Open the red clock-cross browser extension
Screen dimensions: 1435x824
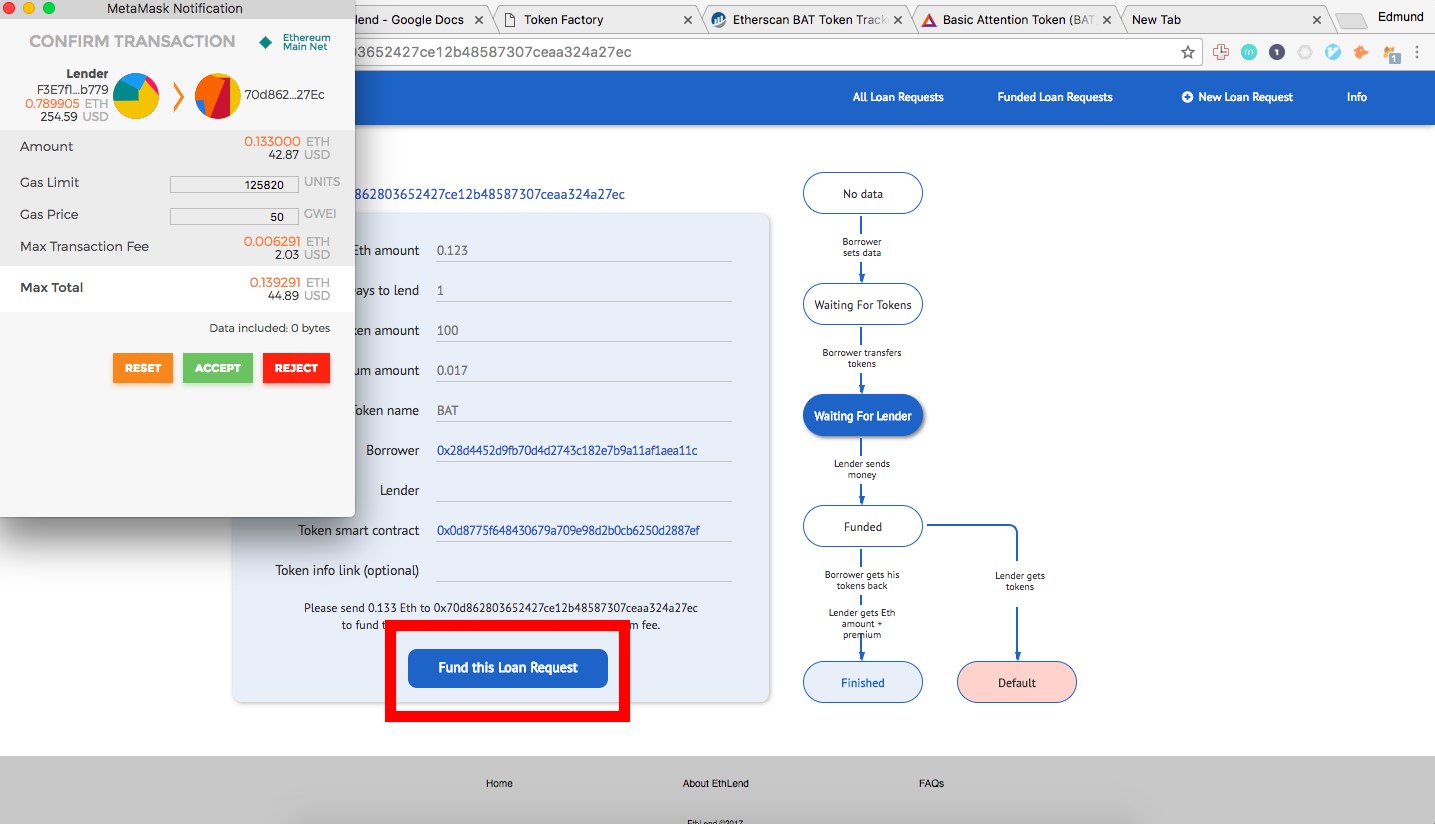click(1220, 52)
